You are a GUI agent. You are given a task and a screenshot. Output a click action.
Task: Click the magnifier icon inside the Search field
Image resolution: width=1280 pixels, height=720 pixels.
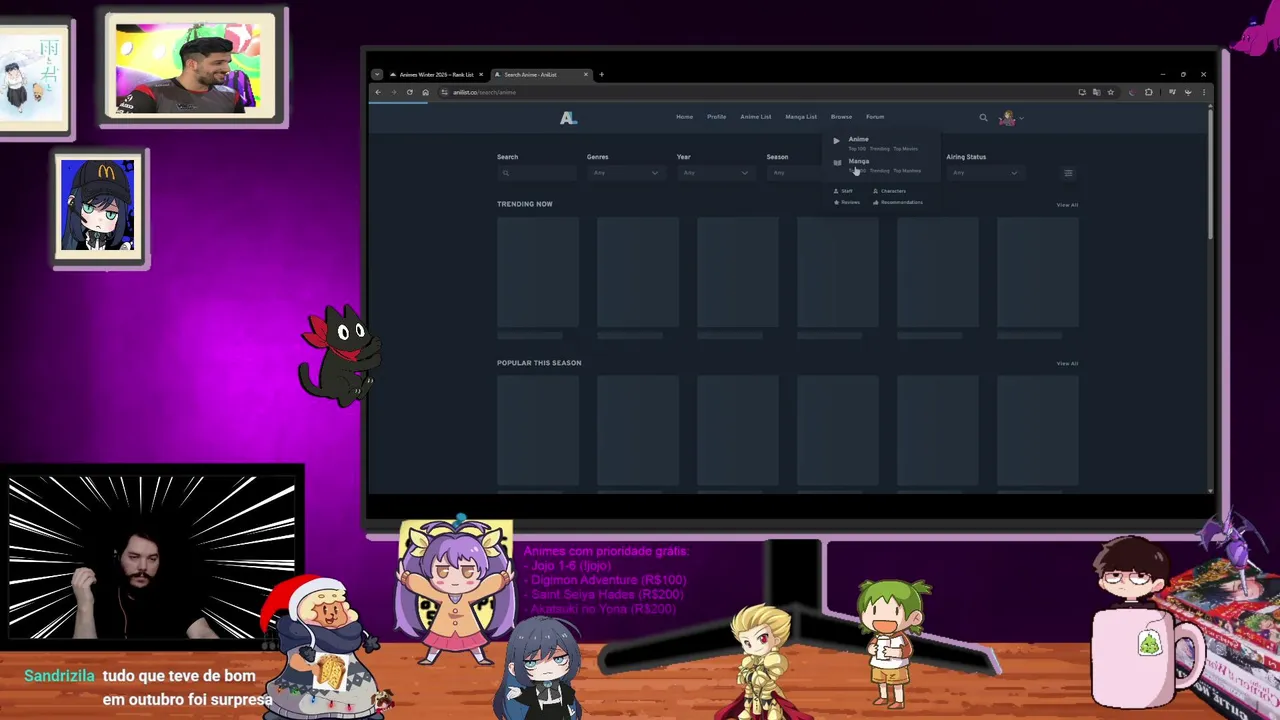506,173
